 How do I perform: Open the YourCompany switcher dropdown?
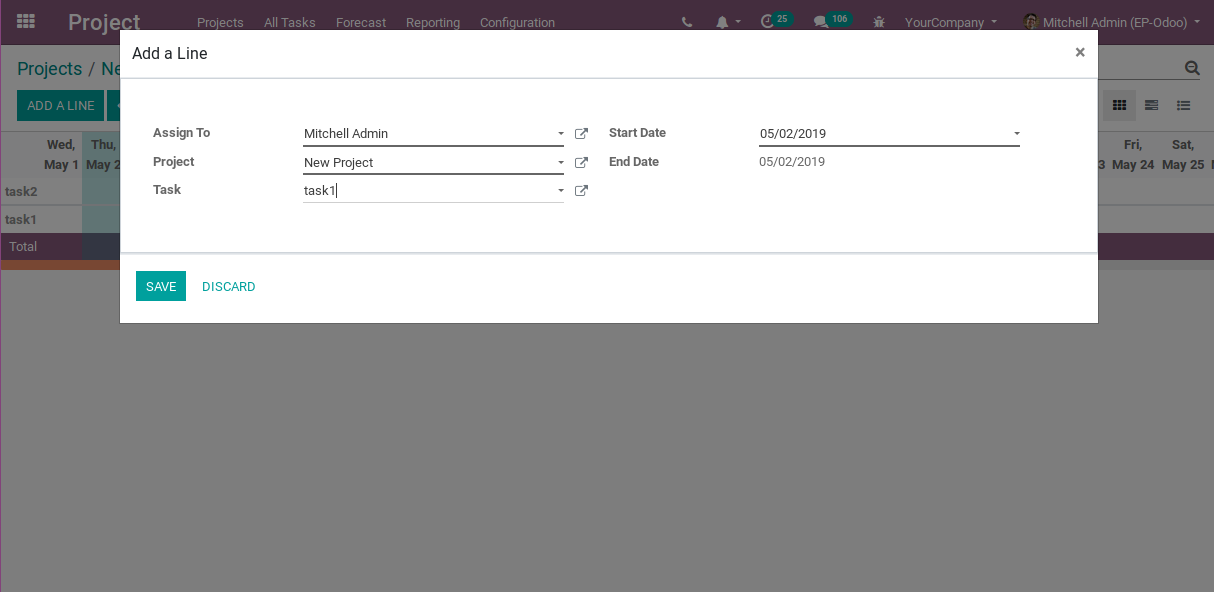pos(951,22)
